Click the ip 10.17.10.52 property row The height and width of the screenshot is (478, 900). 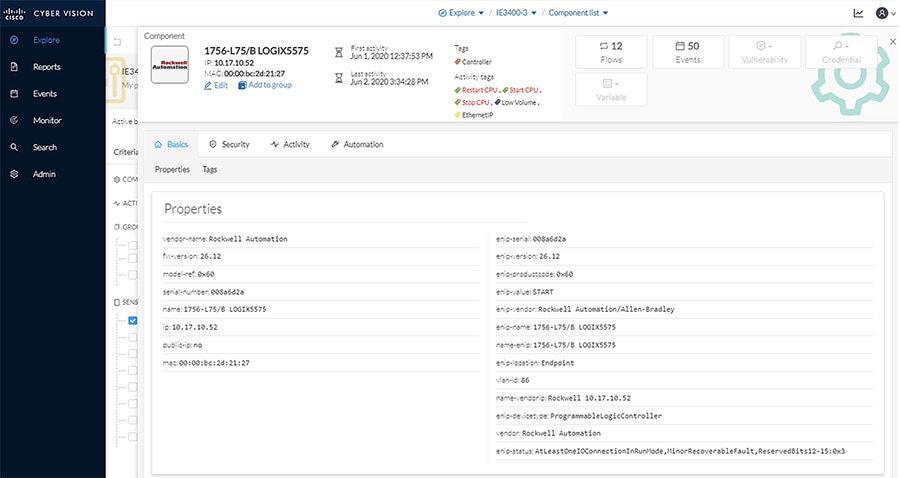321,328
